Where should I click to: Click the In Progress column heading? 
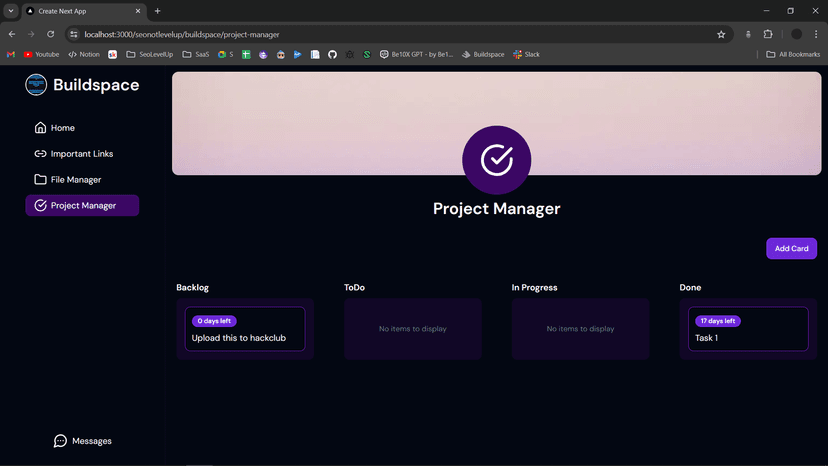click(x=534, y=287)
